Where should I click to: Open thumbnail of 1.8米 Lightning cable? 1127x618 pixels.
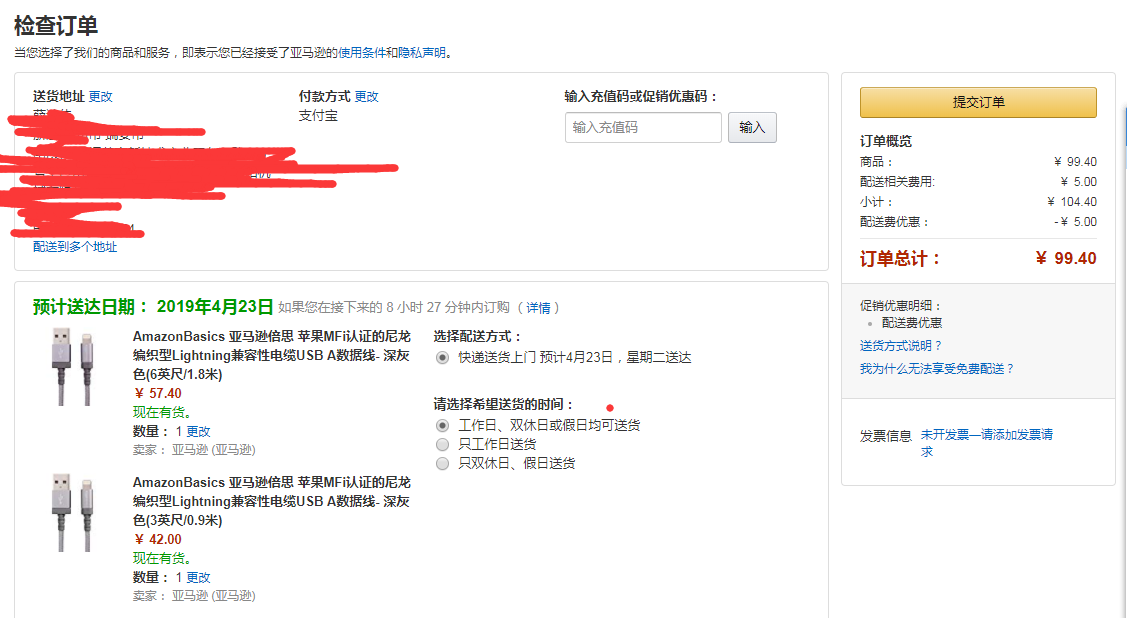pos(73,366)
